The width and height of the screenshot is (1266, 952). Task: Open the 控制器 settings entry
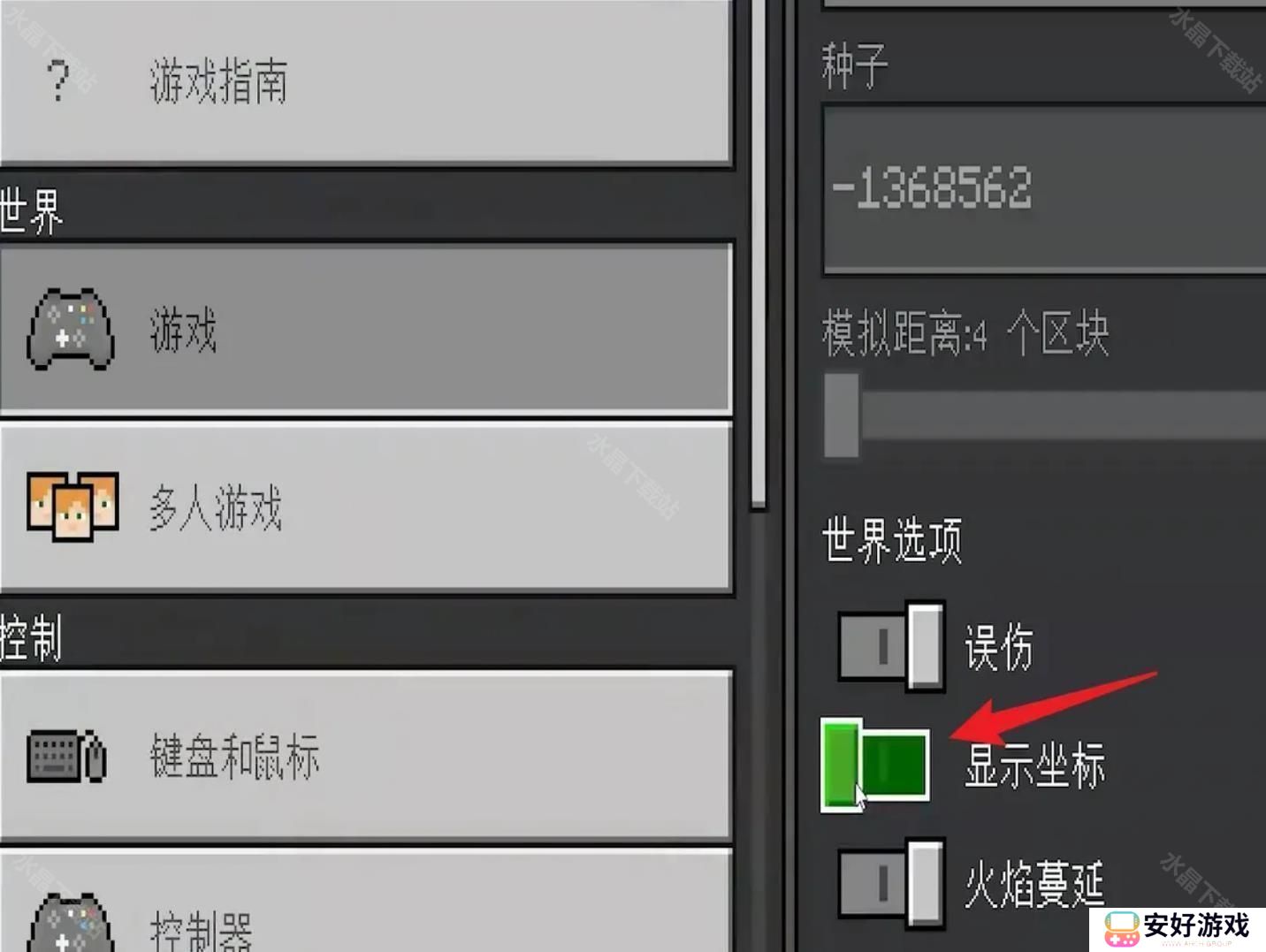coord(366,902)
